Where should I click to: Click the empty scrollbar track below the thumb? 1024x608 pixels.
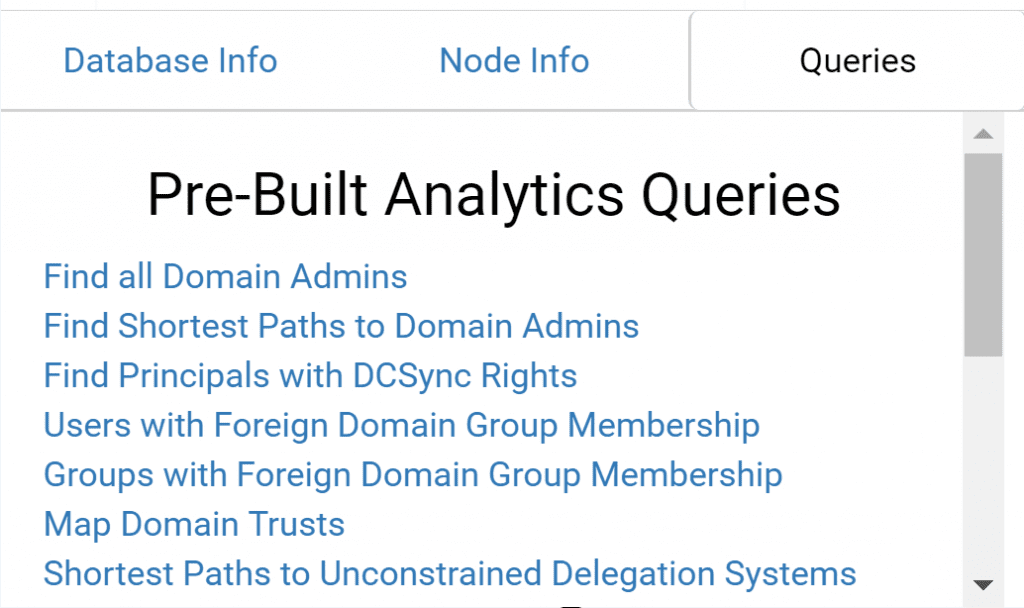point(983,460)
